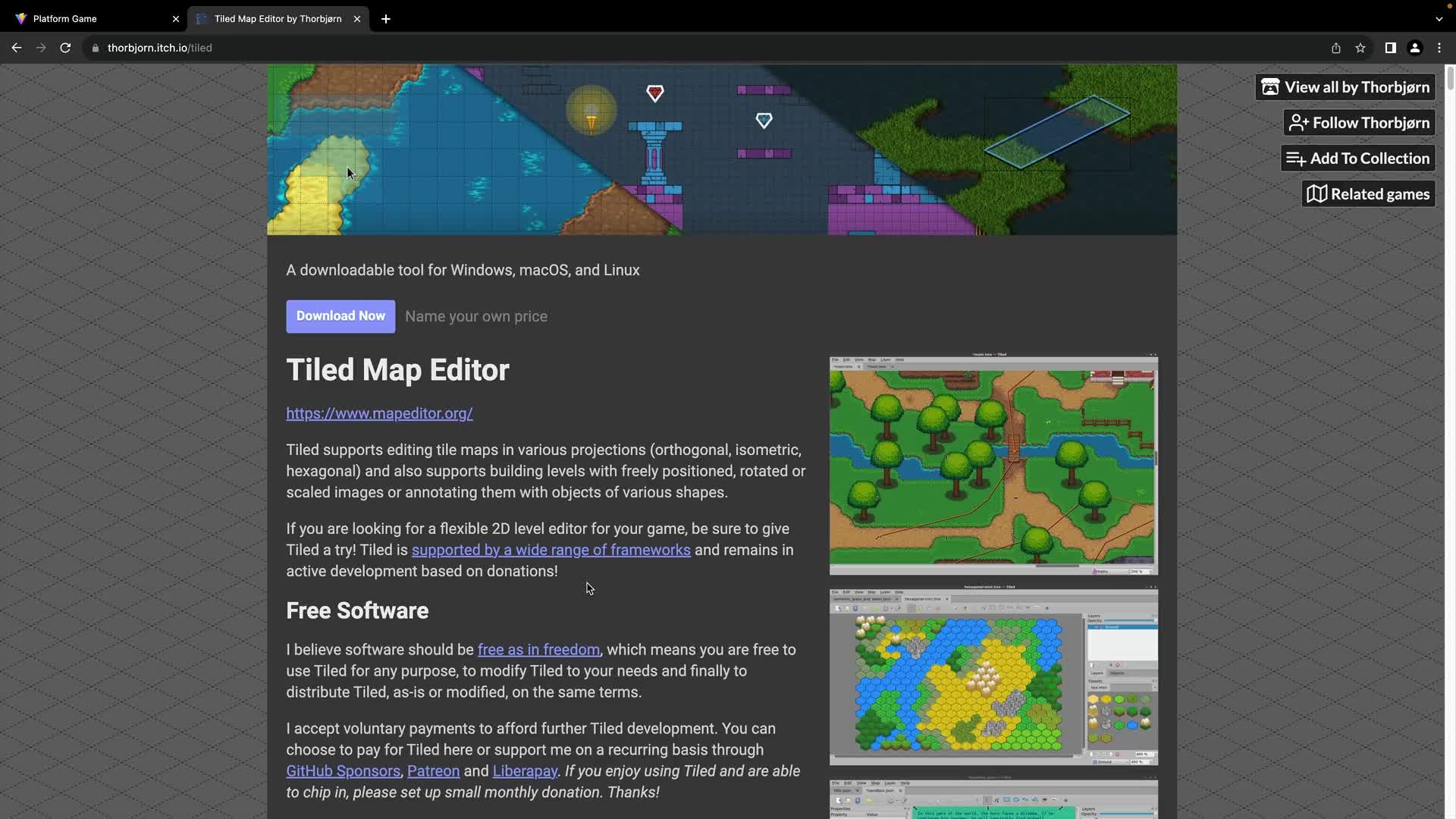Toggle the browser side panel icon
The height and width of the screenshot is (819, 1456).
pyautogui.click(x=1390, y=48)
